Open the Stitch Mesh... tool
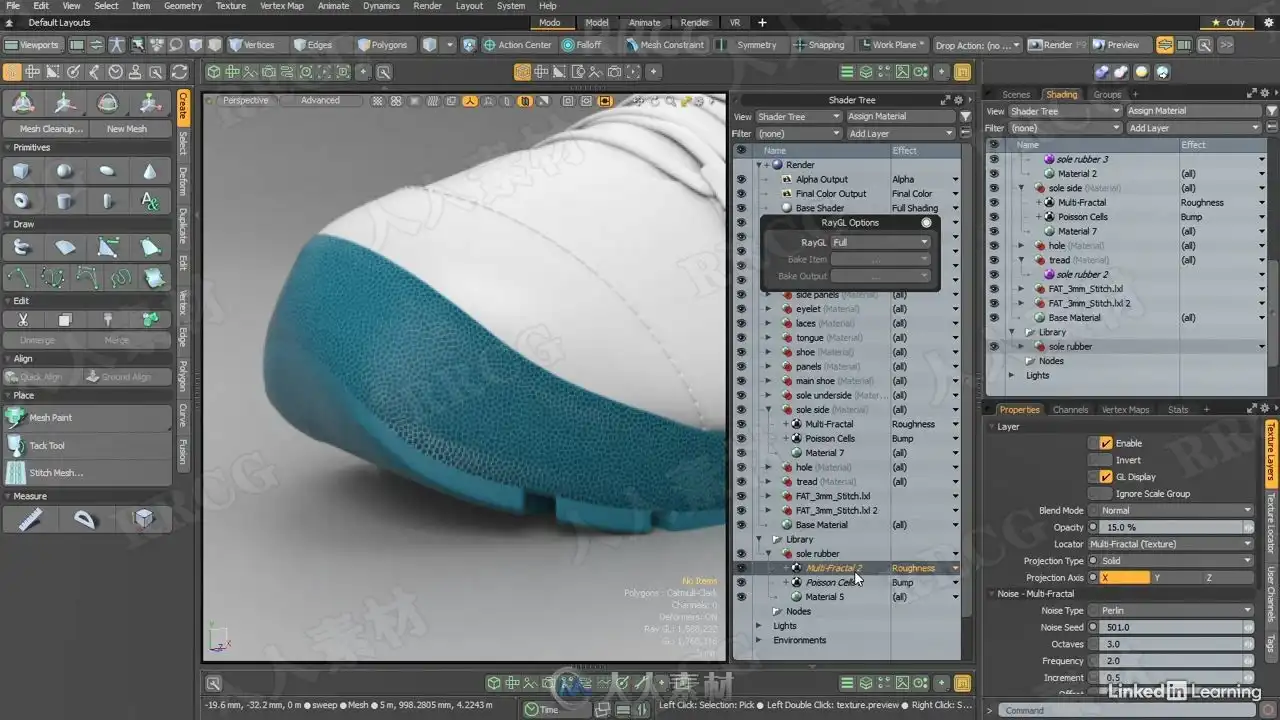Viewport: 1280px width, 720px height. coord(87,473)
